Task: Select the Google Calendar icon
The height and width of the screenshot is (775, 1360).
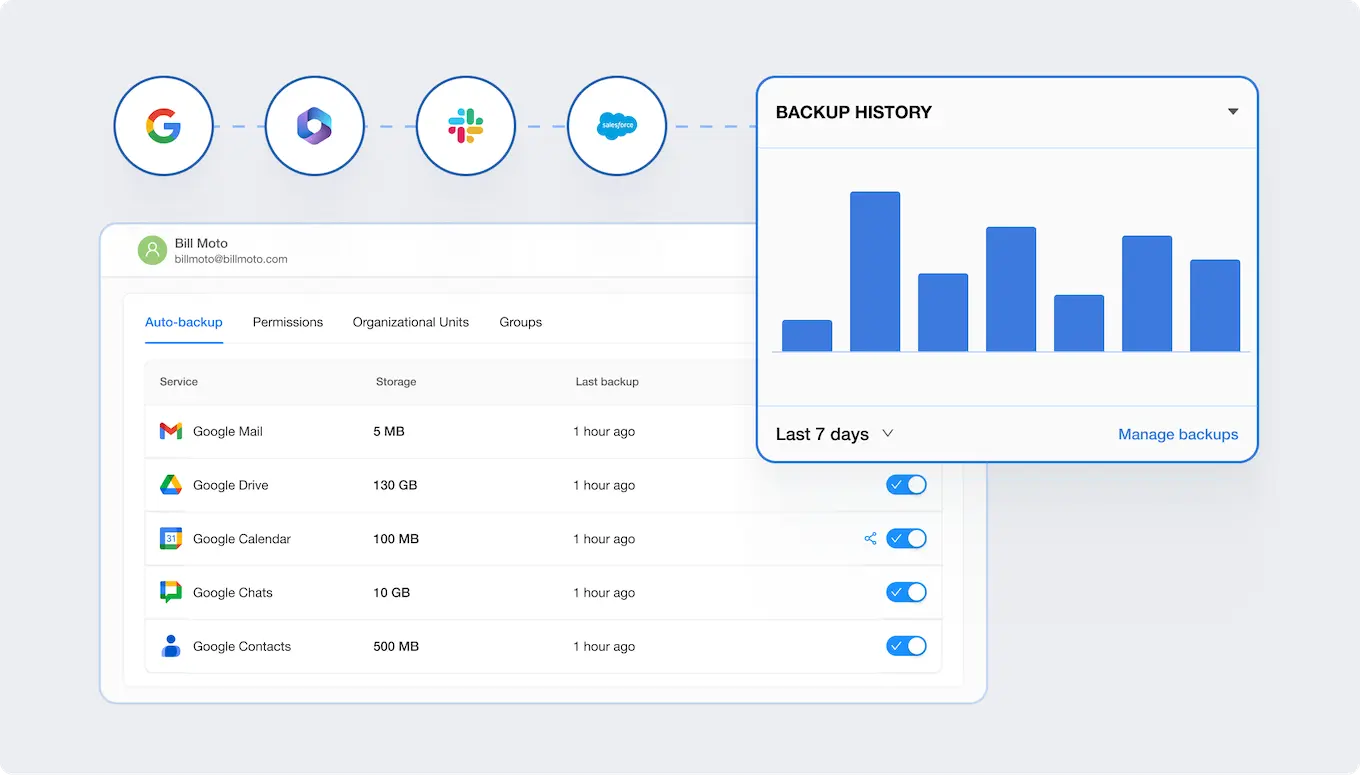Action: point(170,539)
